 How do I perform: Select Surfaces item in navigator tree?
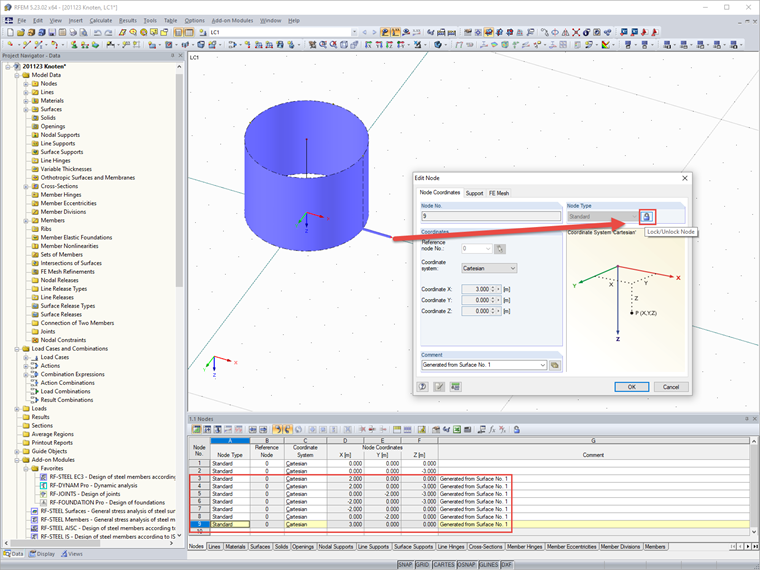51,110
